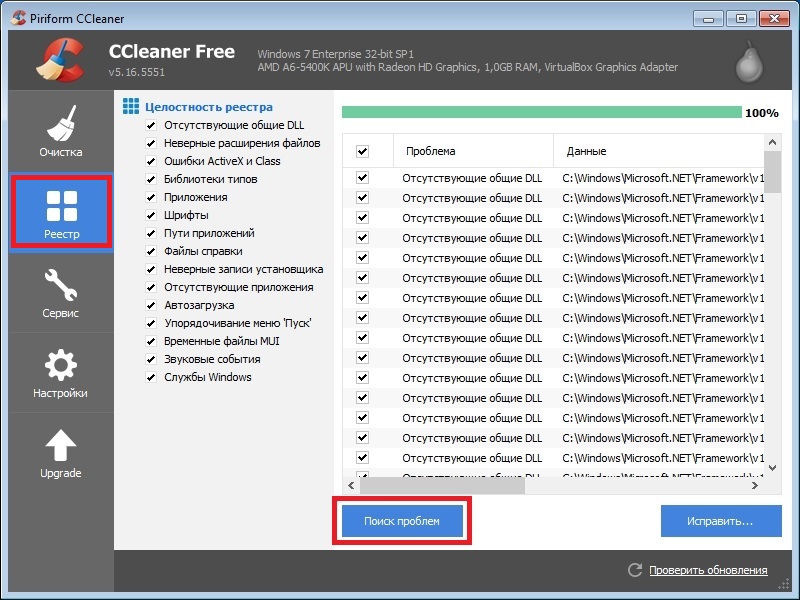Select the Реестр registry section

click(61, 211)
